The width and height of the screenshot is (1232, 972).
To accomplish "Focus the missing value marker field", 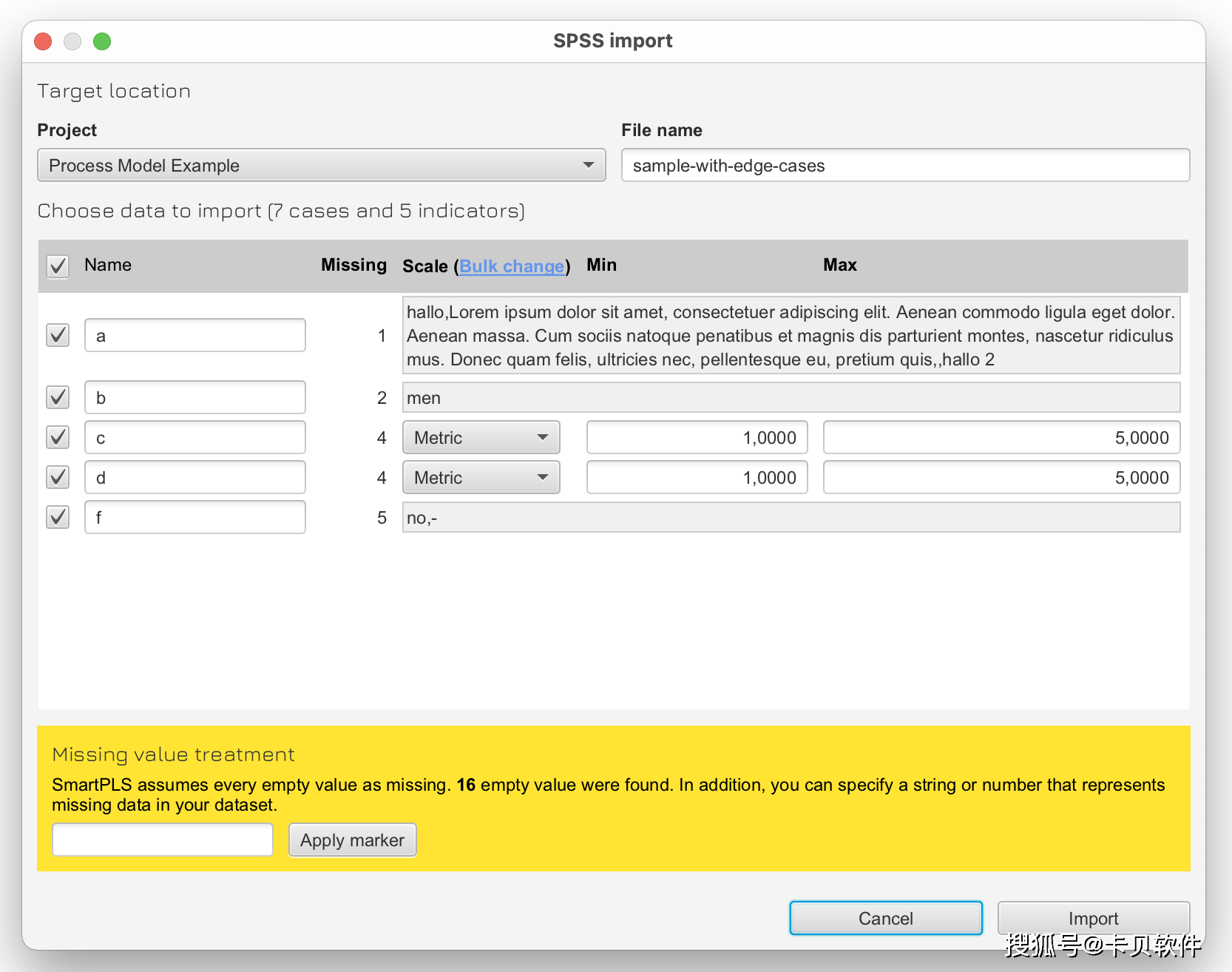I will [163, 840].
